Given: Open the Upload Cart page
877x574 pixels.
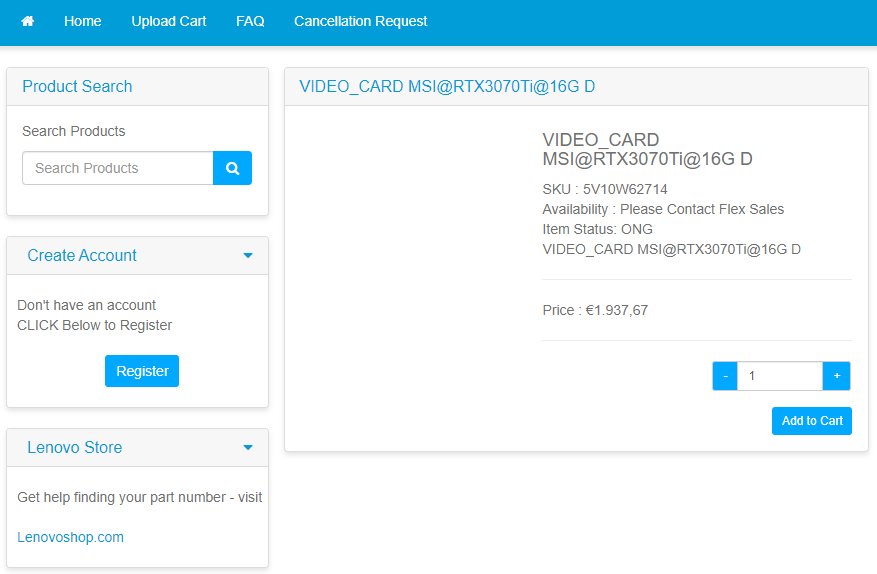Looking at the screenshot, I should point(169,21).
